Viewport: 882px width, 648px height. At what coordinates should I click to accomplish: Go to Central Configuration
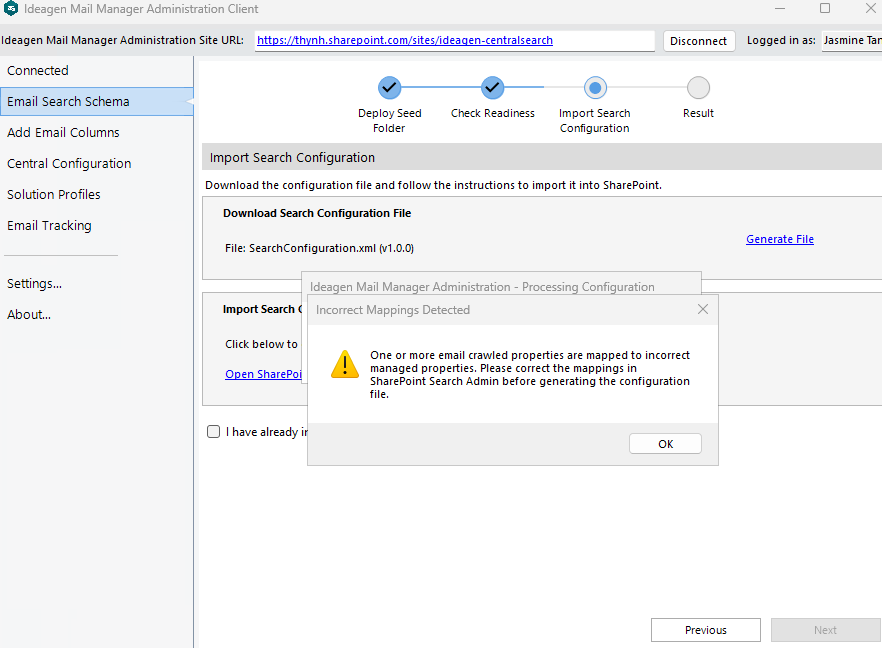pos(97,163)
